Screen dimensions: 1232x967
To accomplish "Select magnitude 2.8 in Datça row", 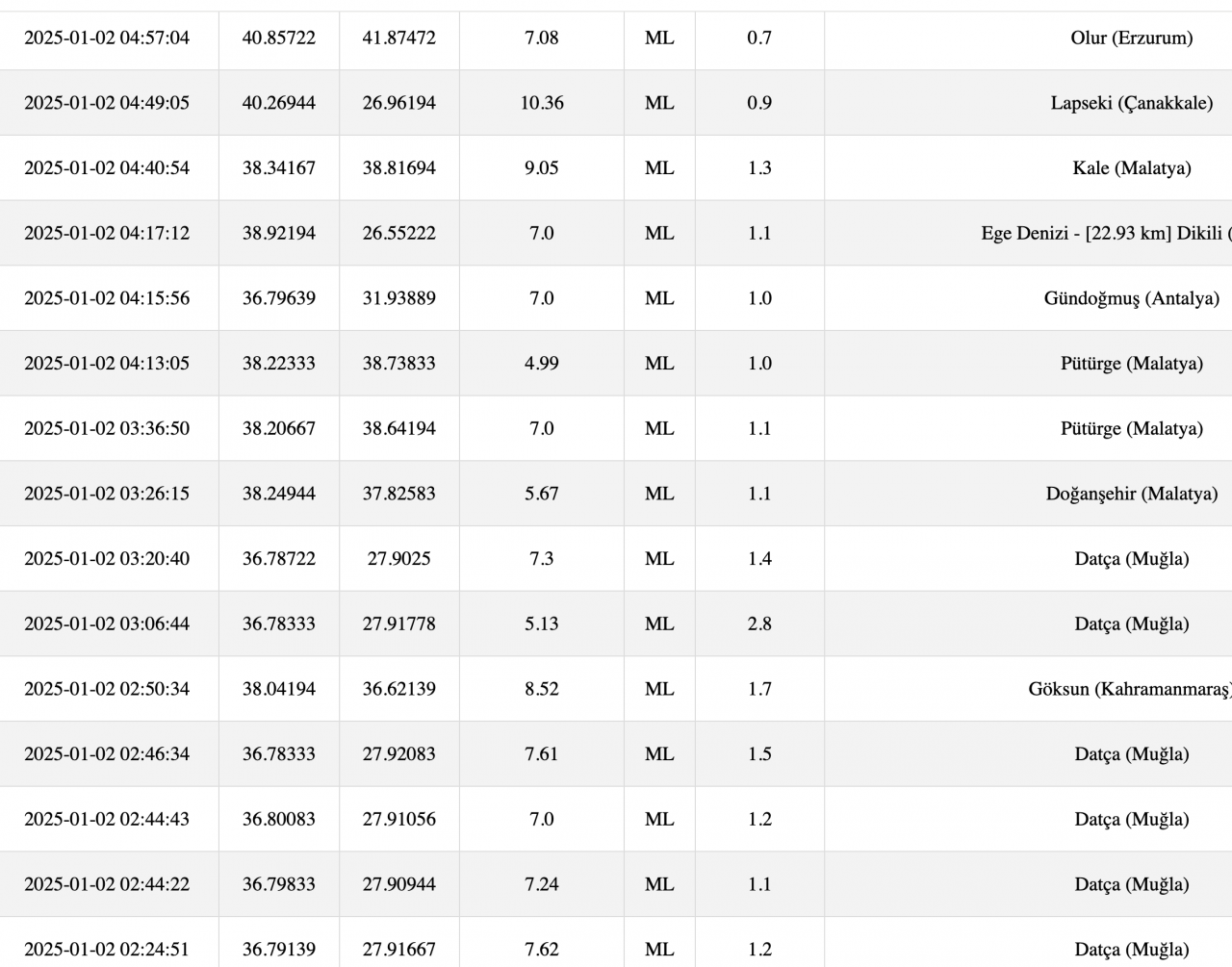I will [759, 623].
